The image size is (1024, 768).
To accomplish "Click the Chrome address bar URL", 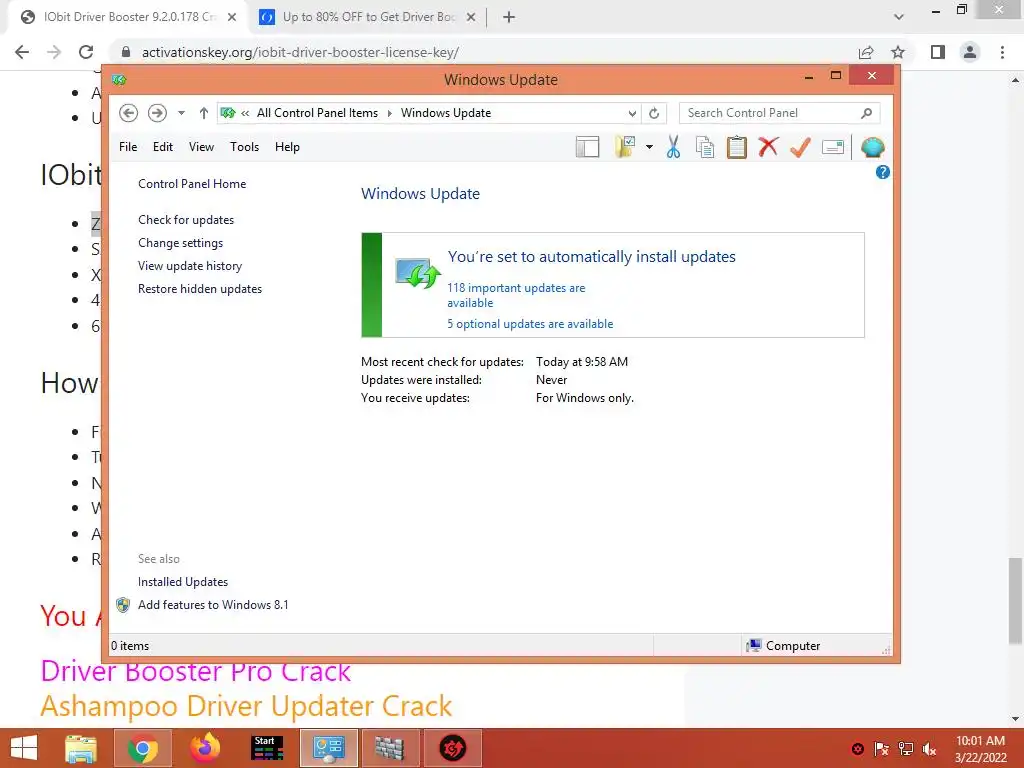I will tap(300, 52).
